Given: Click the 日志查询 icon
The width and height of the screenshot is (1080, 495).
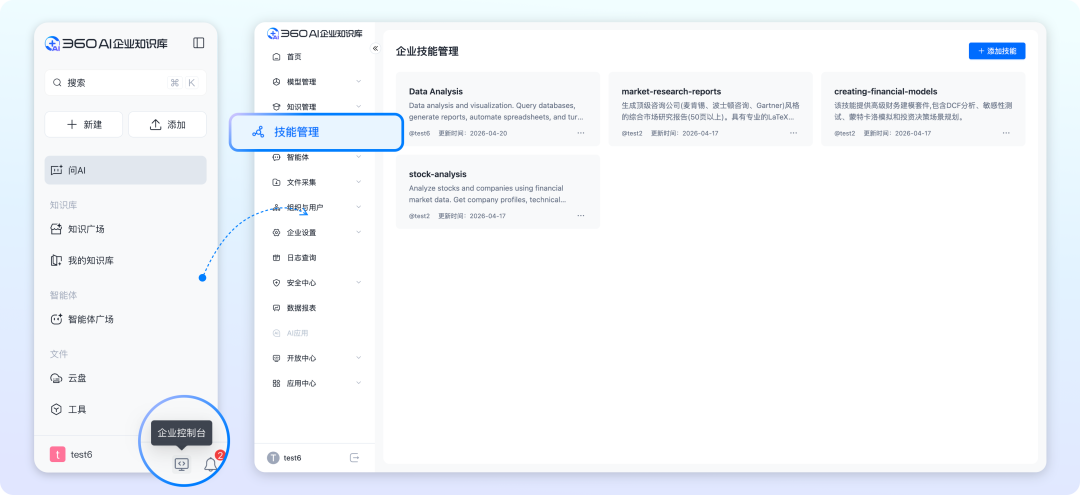Looking at the screenshot, I should (x=276, y=257).
